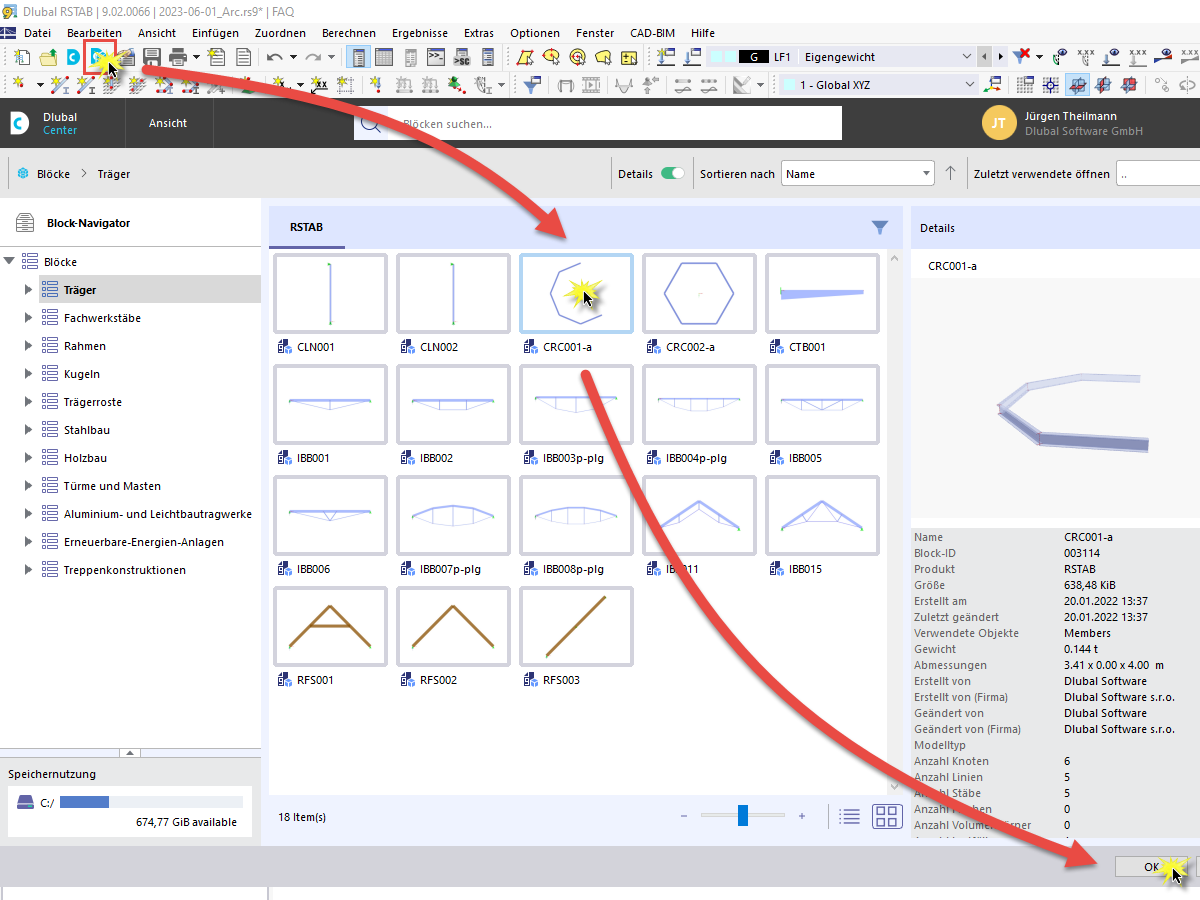
Task: Open Zuletzt verwendete öffnen dropdown
Action: 1158,173
